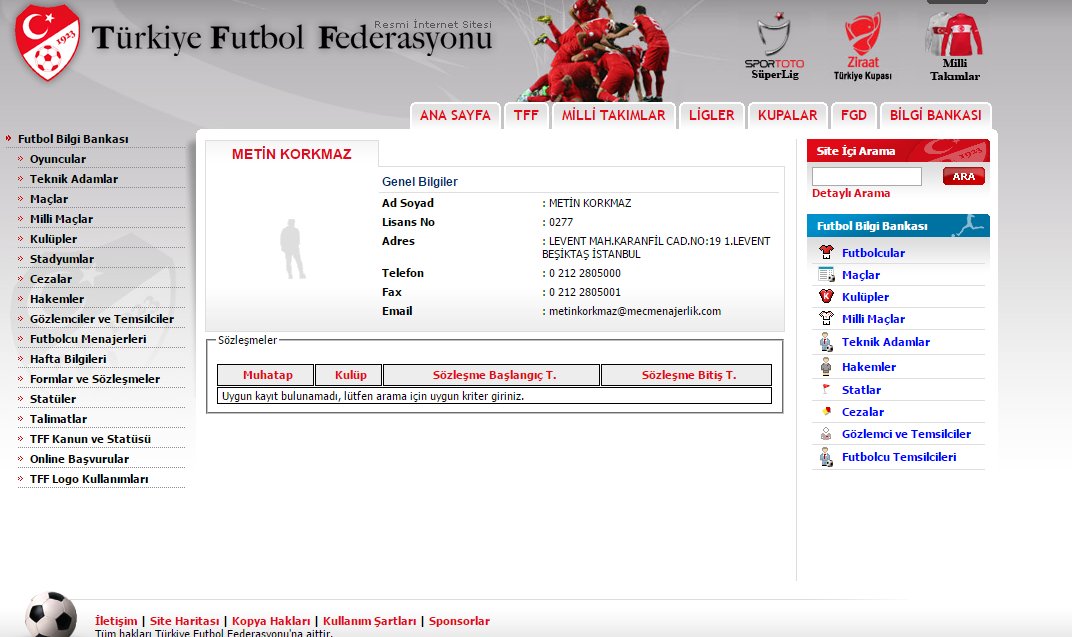This screenshot has height=637, width=1072.
Task: Open the TFF navigation tab
Action: [x=526, y=116]
